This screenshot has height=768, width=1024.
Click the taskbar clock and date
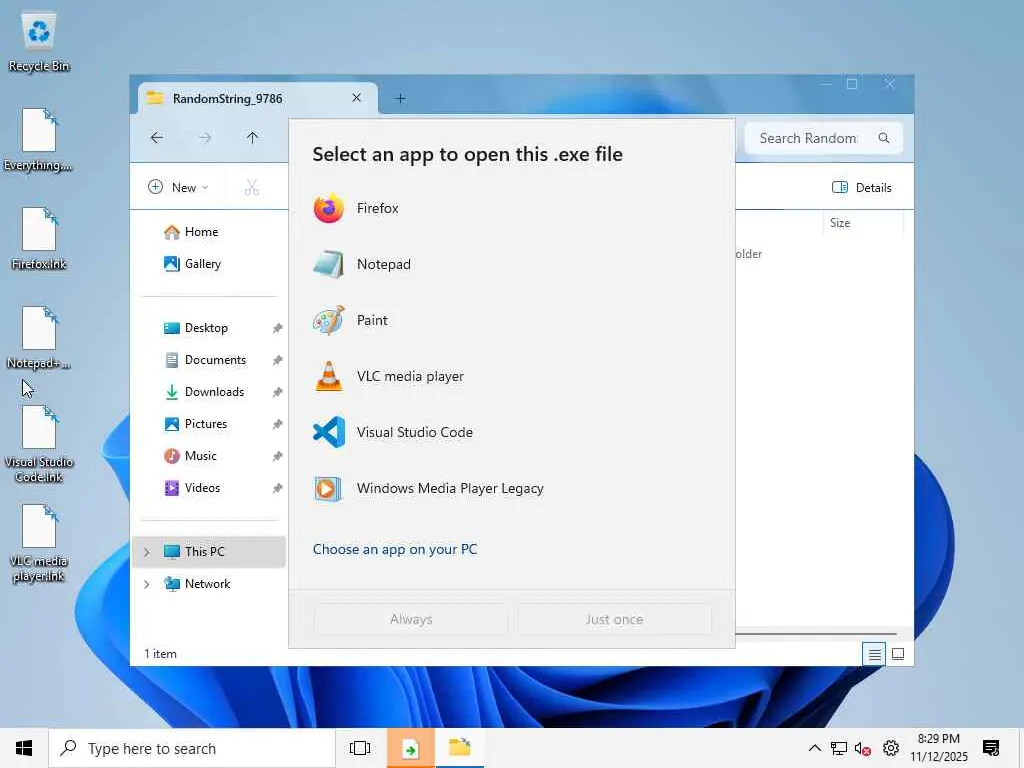(x=938, y=748)
